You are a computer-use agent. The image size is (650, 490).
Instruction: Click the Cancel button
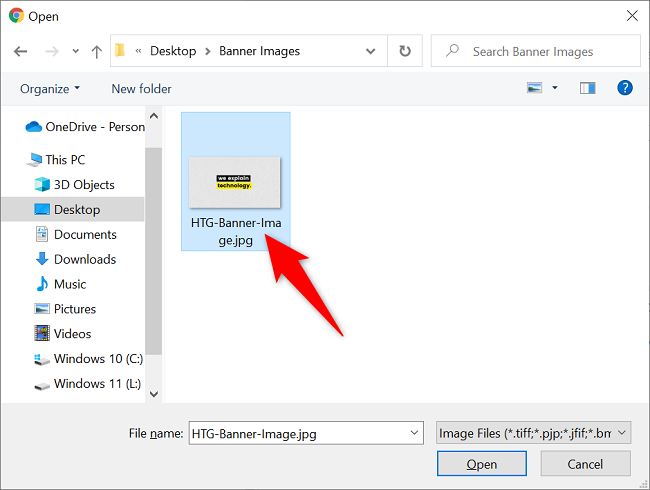pos(585,464)
